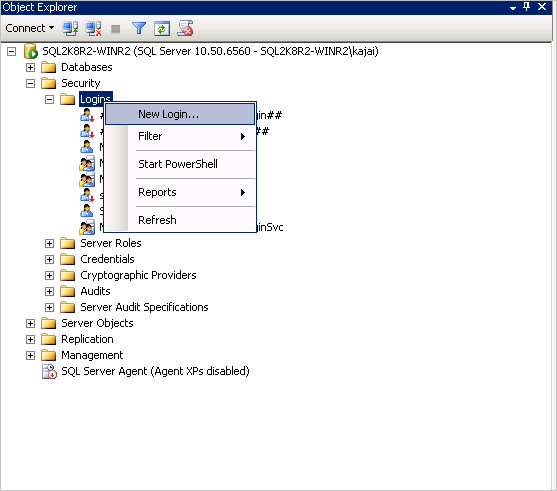Select the Server Objects tree item
The image size is (557, 491).
pos(97,323)
